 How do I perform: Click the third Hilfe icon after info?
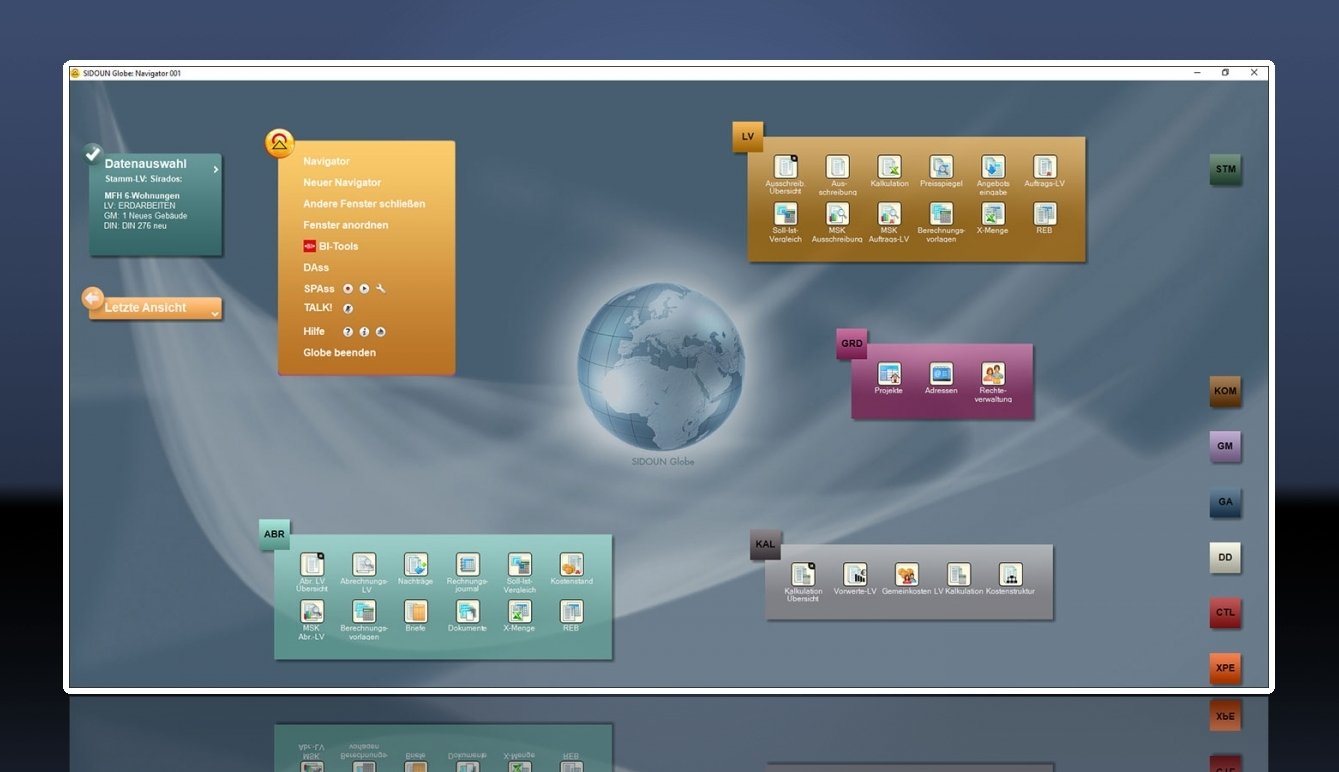click(381, 332)
